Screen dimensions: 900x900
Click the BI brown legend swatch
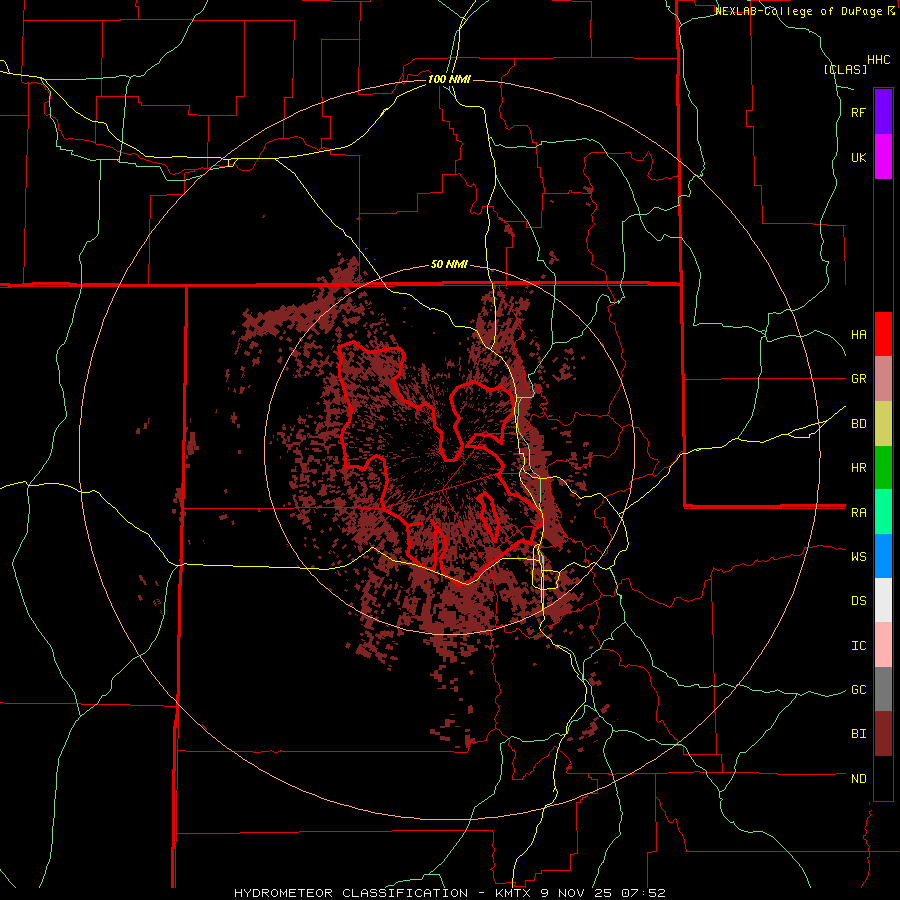click(883, 734)
